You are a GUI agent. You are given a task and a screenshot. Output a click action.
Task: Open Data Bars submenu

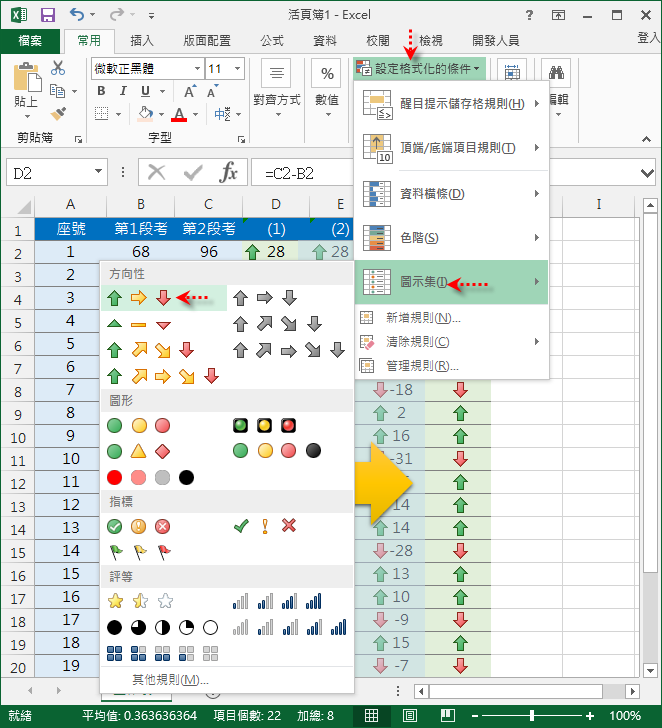point(452,194)
